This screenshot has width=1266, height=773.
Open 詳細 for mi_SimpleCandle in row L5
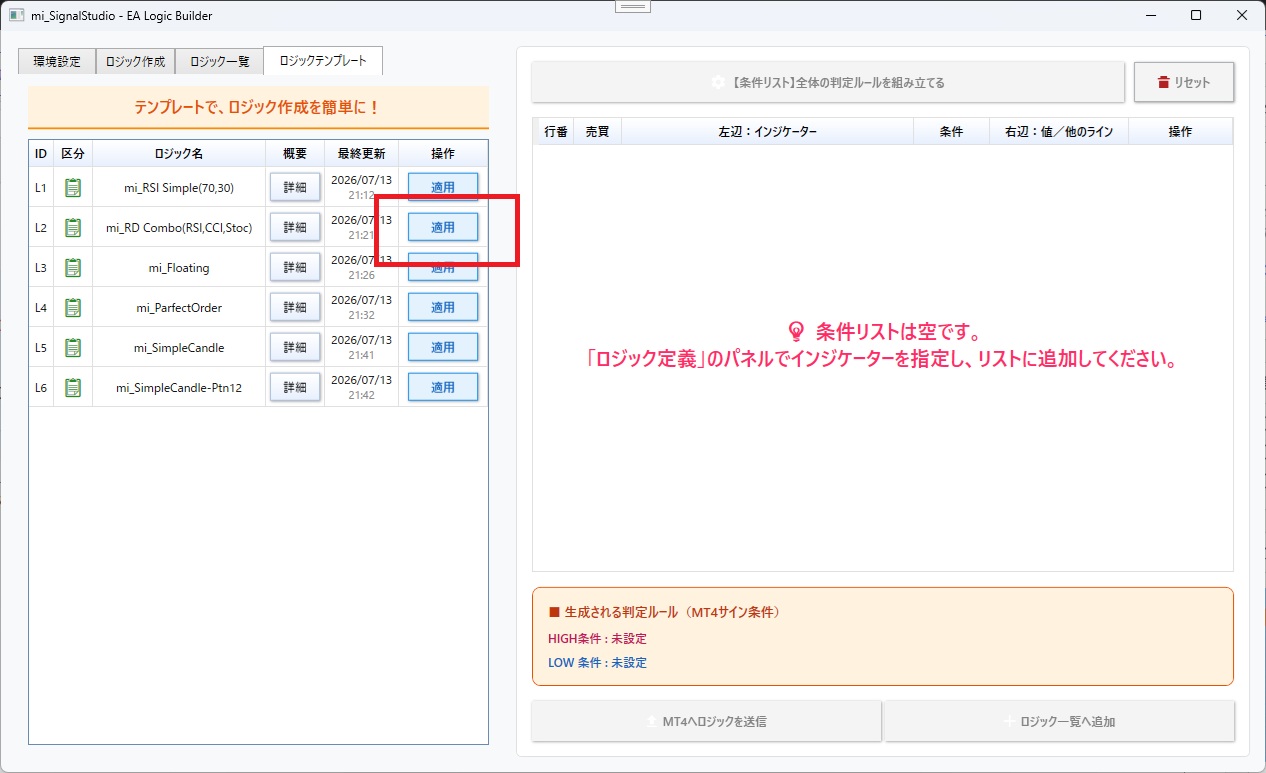point(295,347)
